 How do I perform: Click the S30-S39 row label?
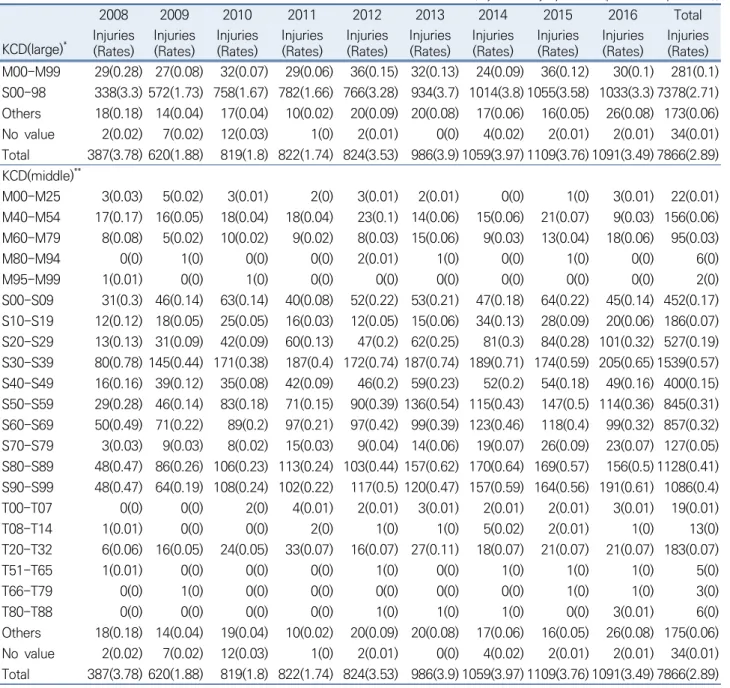coord(27,363)
